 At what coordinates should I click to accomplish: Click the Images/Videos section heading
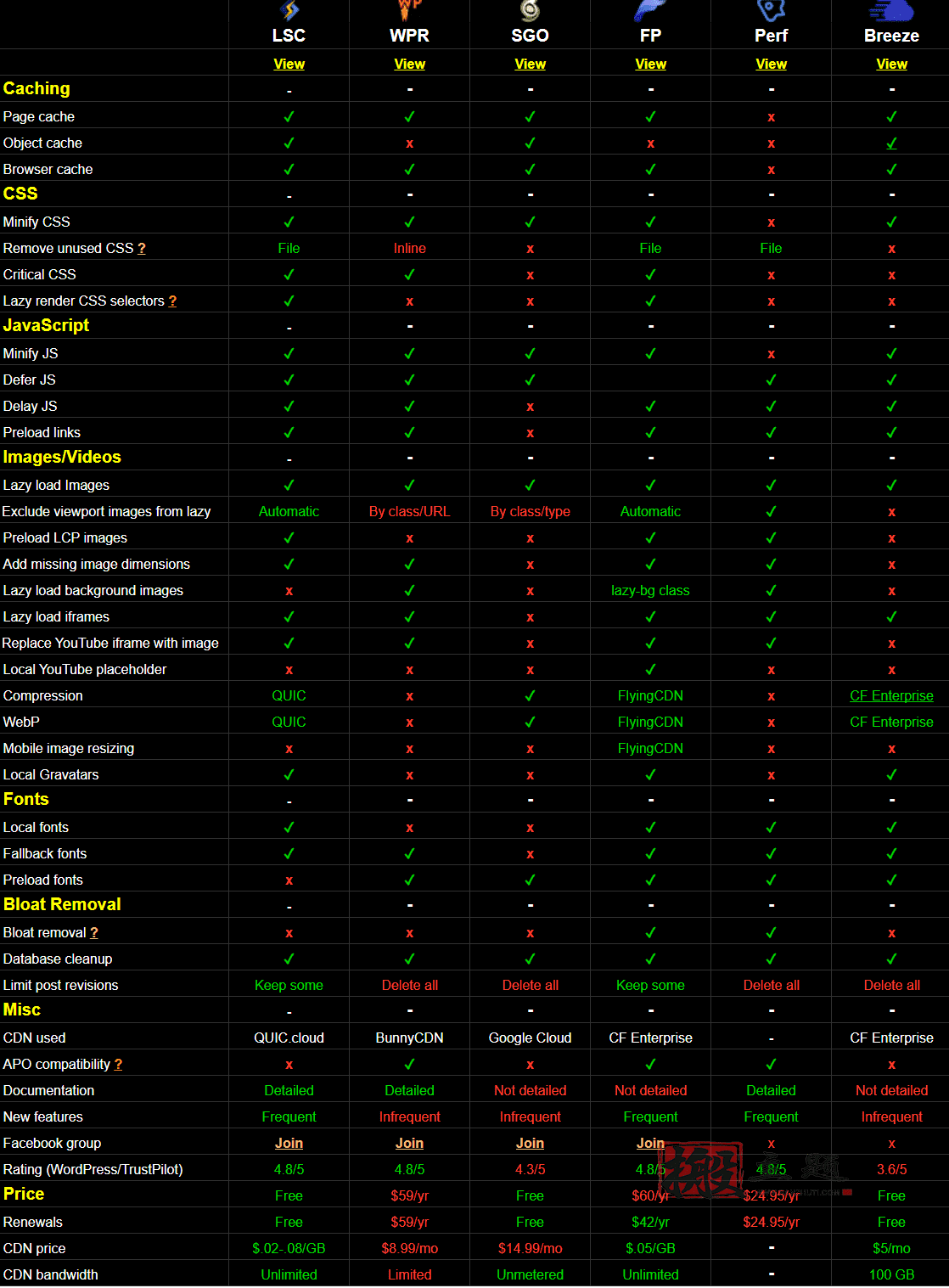coord(62,457)
